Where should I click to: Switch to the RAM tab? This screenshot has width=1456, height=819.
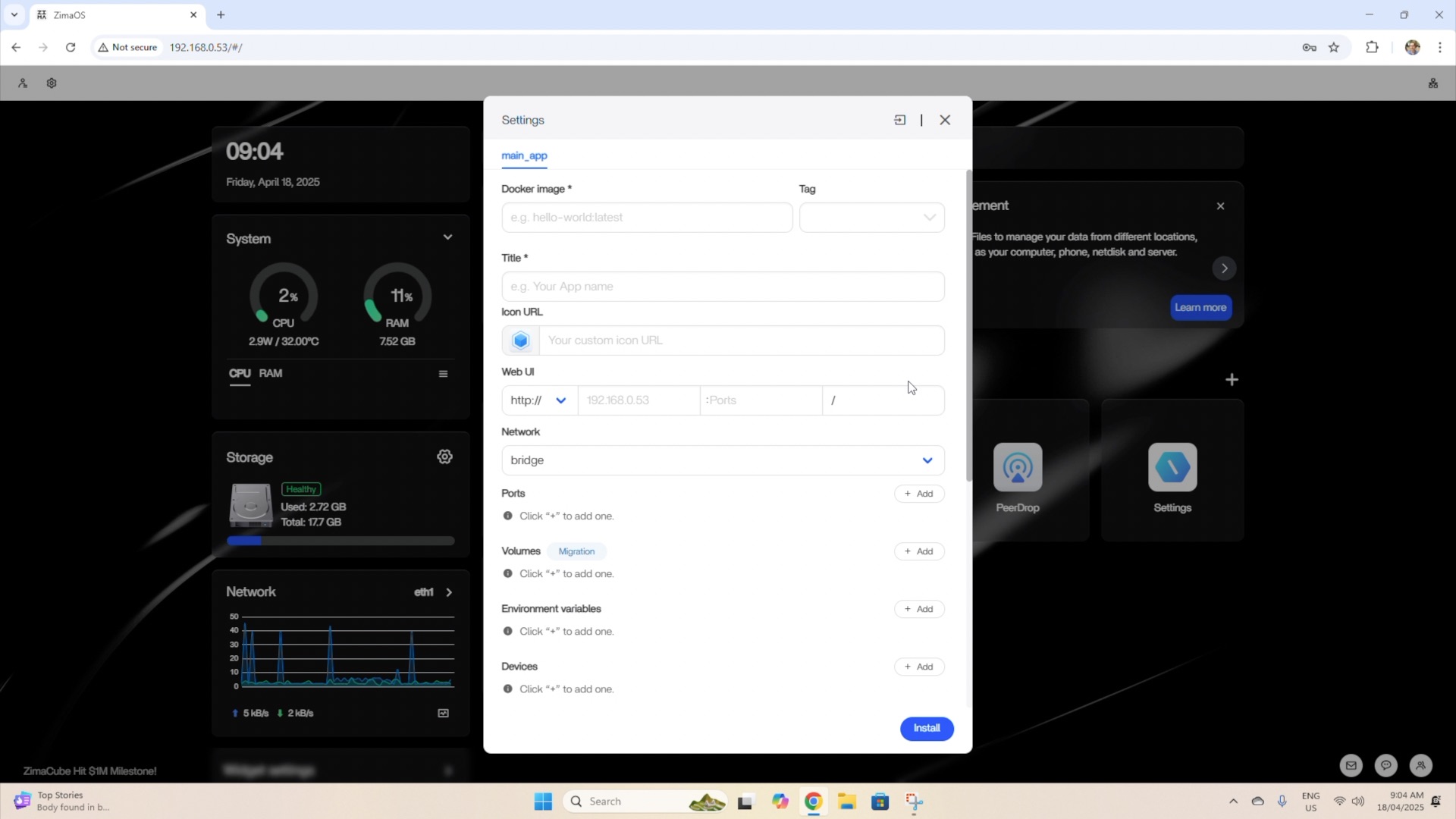click(x=270, y=373)
